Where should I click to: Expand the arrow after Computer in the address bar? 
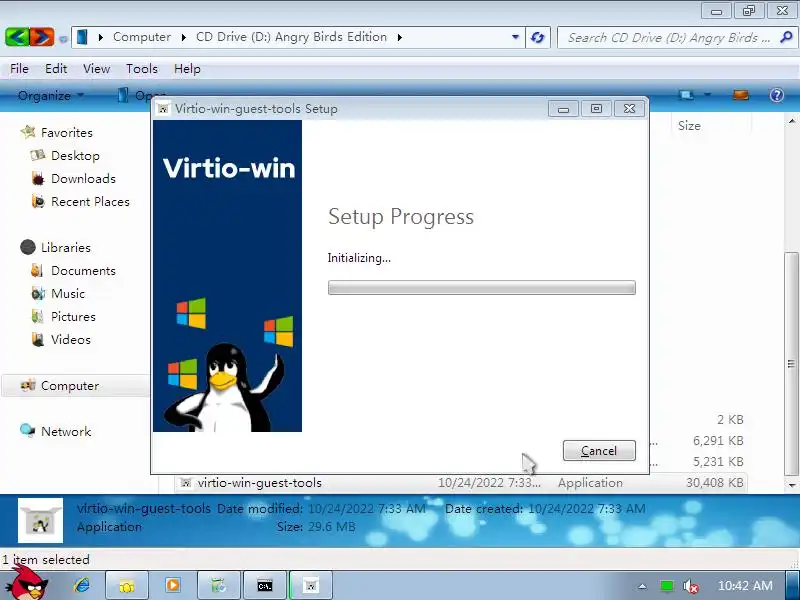click(x=184, y=37)
